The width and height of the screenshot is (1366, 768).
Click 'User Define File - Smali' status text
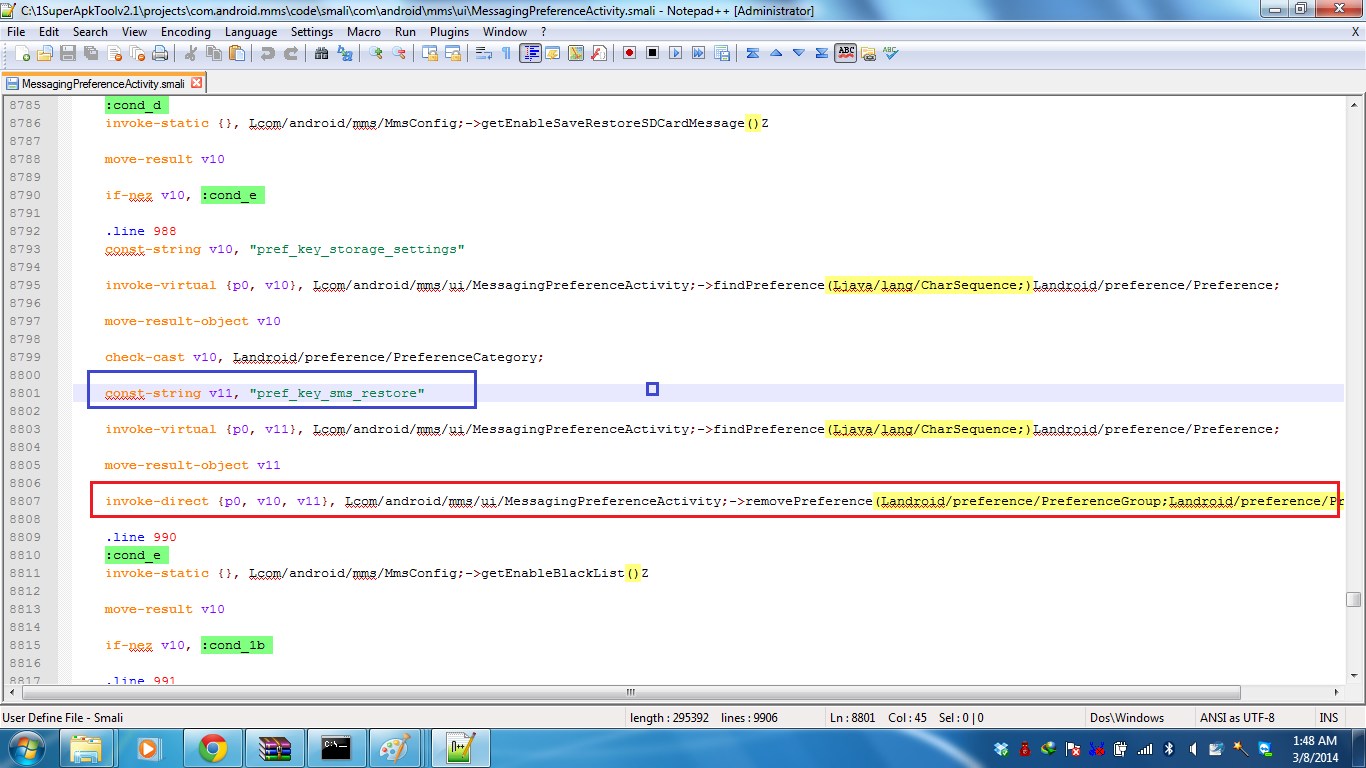coord(63,717)
